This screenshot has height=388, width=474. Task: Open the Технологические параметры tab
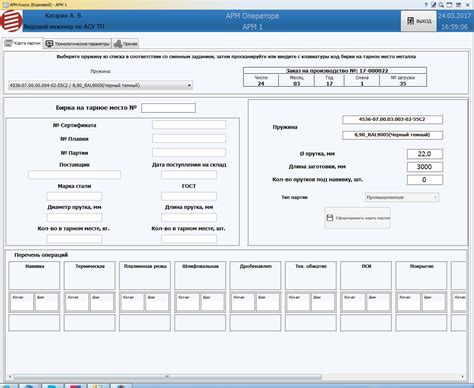(77, 44)
